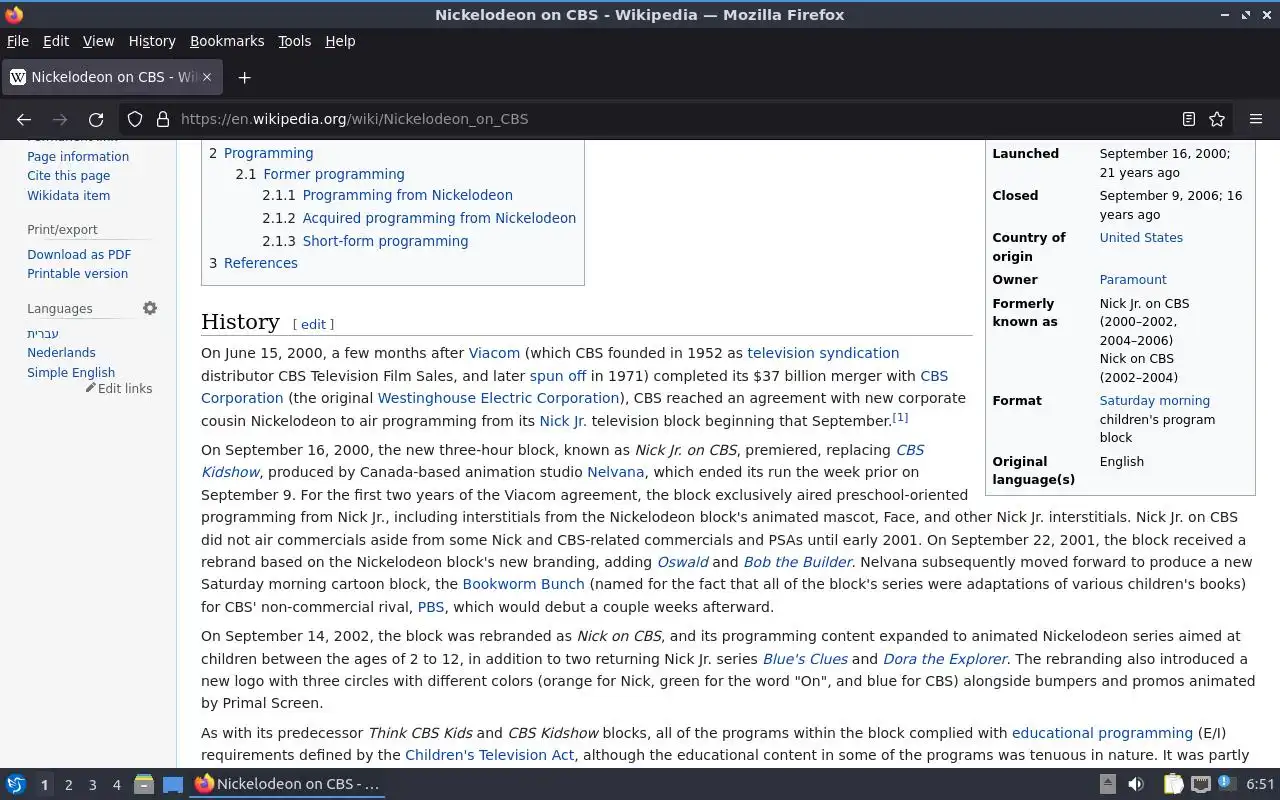1280x800 pixels.
Task: Jump to 2.1.1 Programming from Nickelodeon
Action: coord(388,195)
